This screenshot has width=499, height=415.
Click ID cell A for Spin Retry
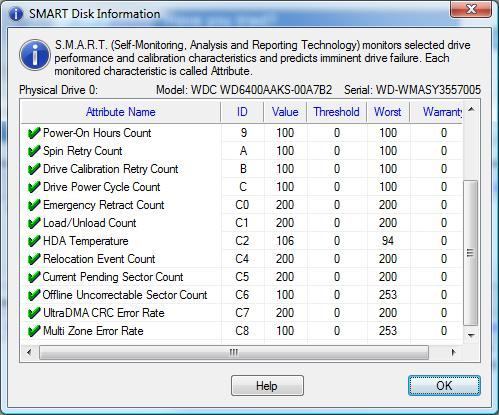[x=243, y=151]
